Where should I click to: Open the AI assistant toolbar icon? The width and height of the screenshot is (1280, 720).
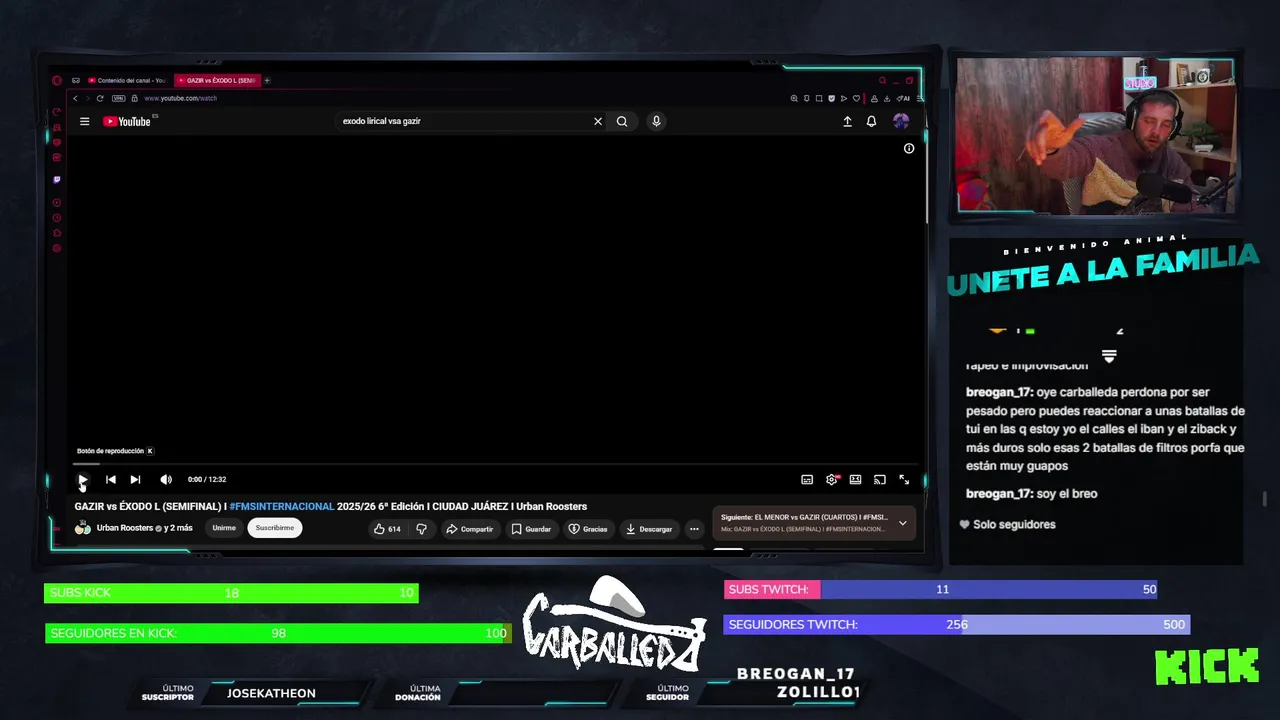tap(905, 98)
